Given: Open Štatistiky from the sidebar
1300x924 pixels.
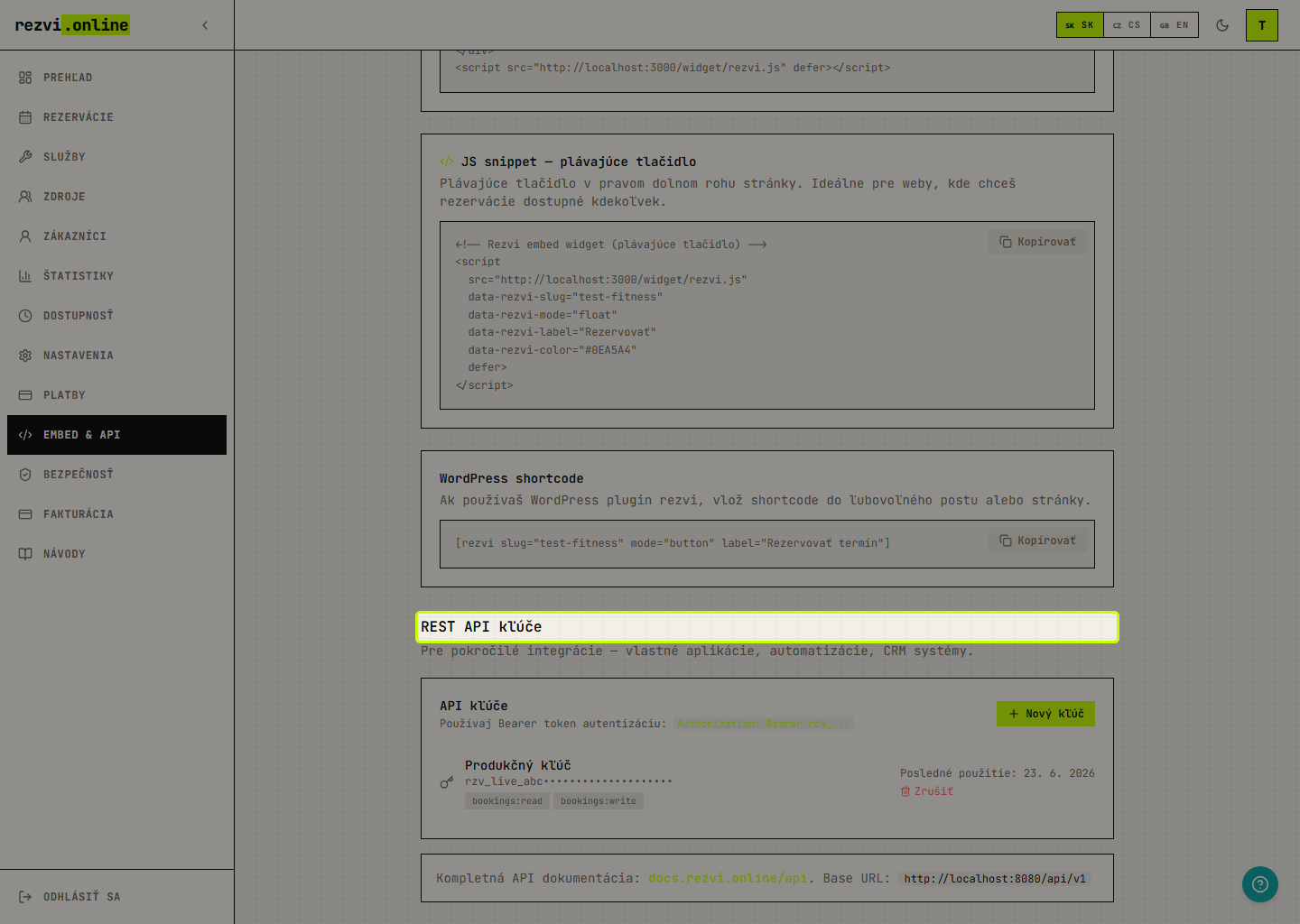Looking at the screenshot, I should [x=116, y=276].
